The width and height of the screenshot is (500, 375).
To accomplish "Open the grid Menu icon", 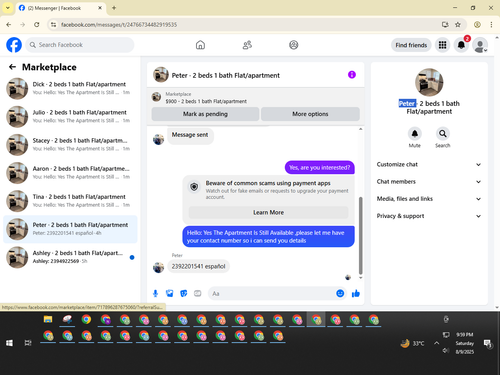I will 442,45.
